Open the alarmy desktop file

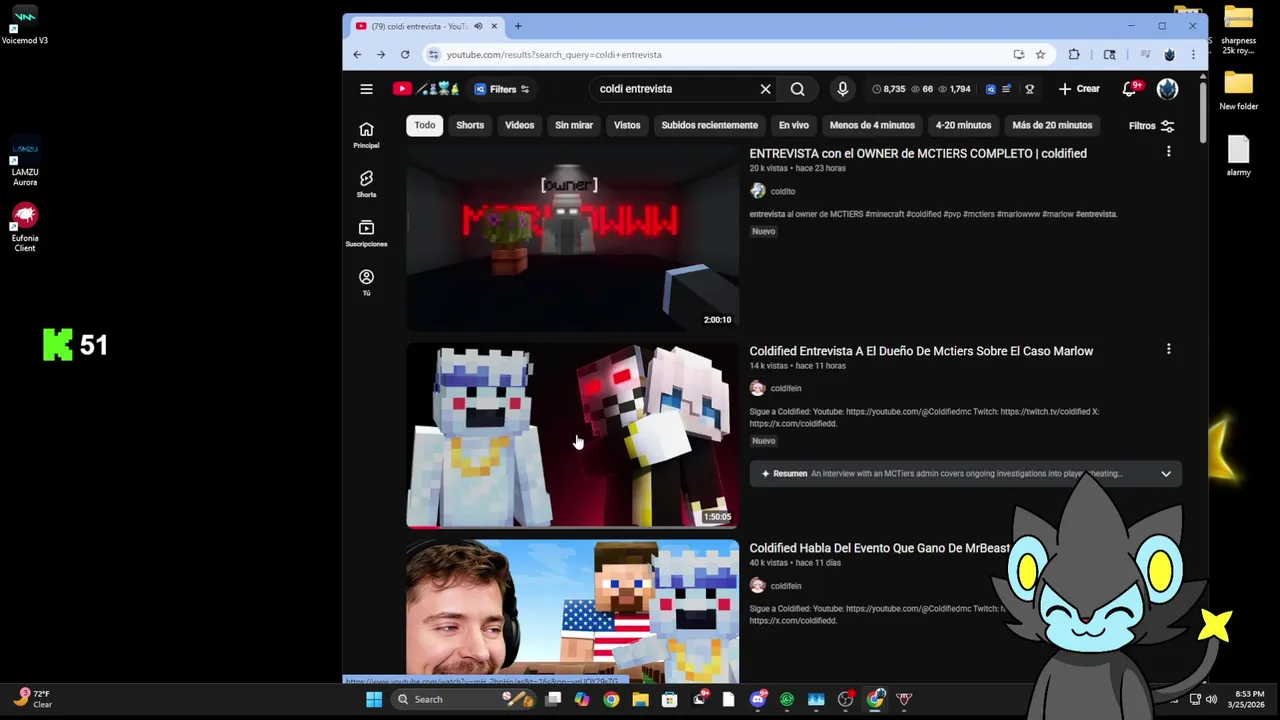[1238, 156]
